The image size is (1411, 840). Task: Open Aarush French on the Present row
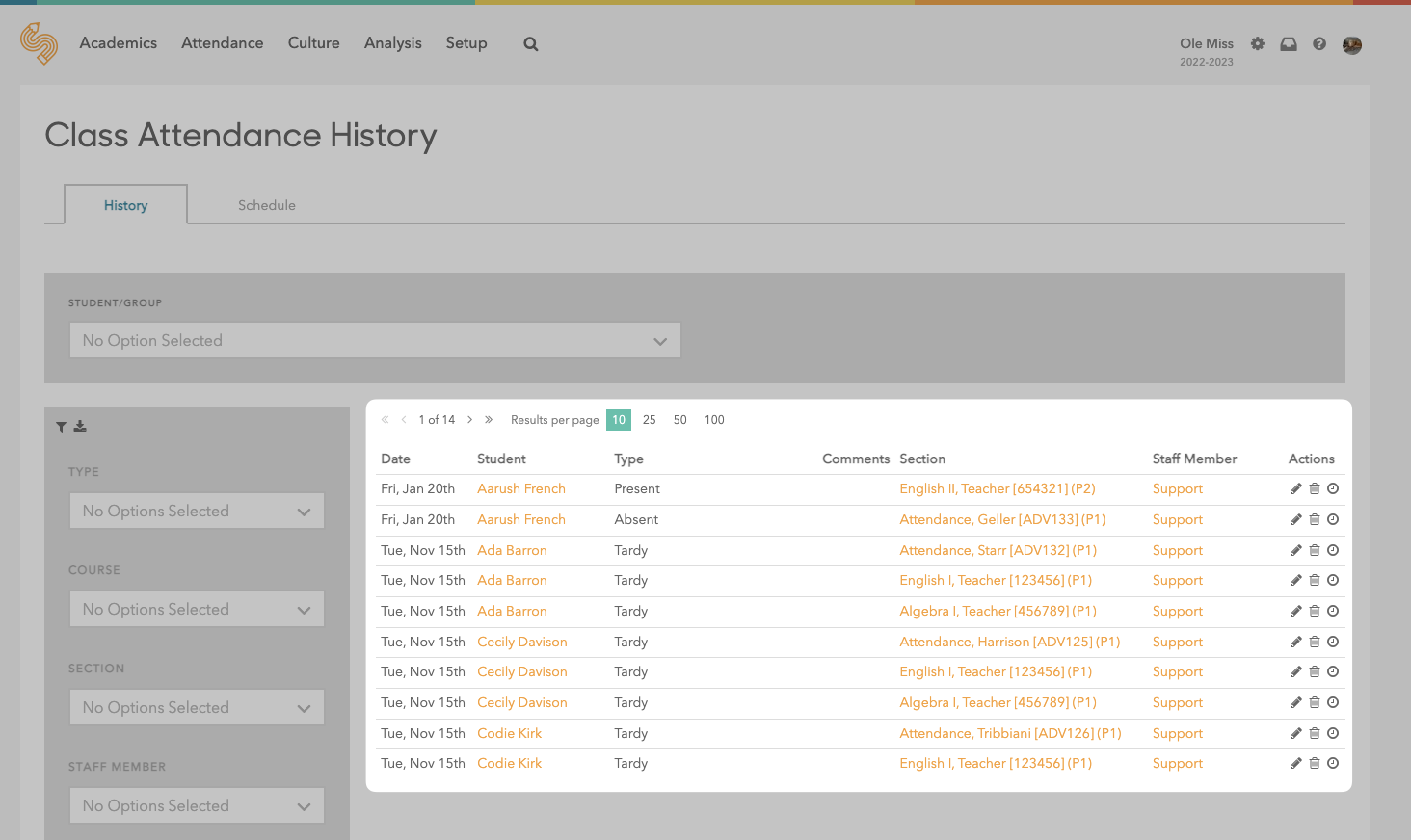521,488
